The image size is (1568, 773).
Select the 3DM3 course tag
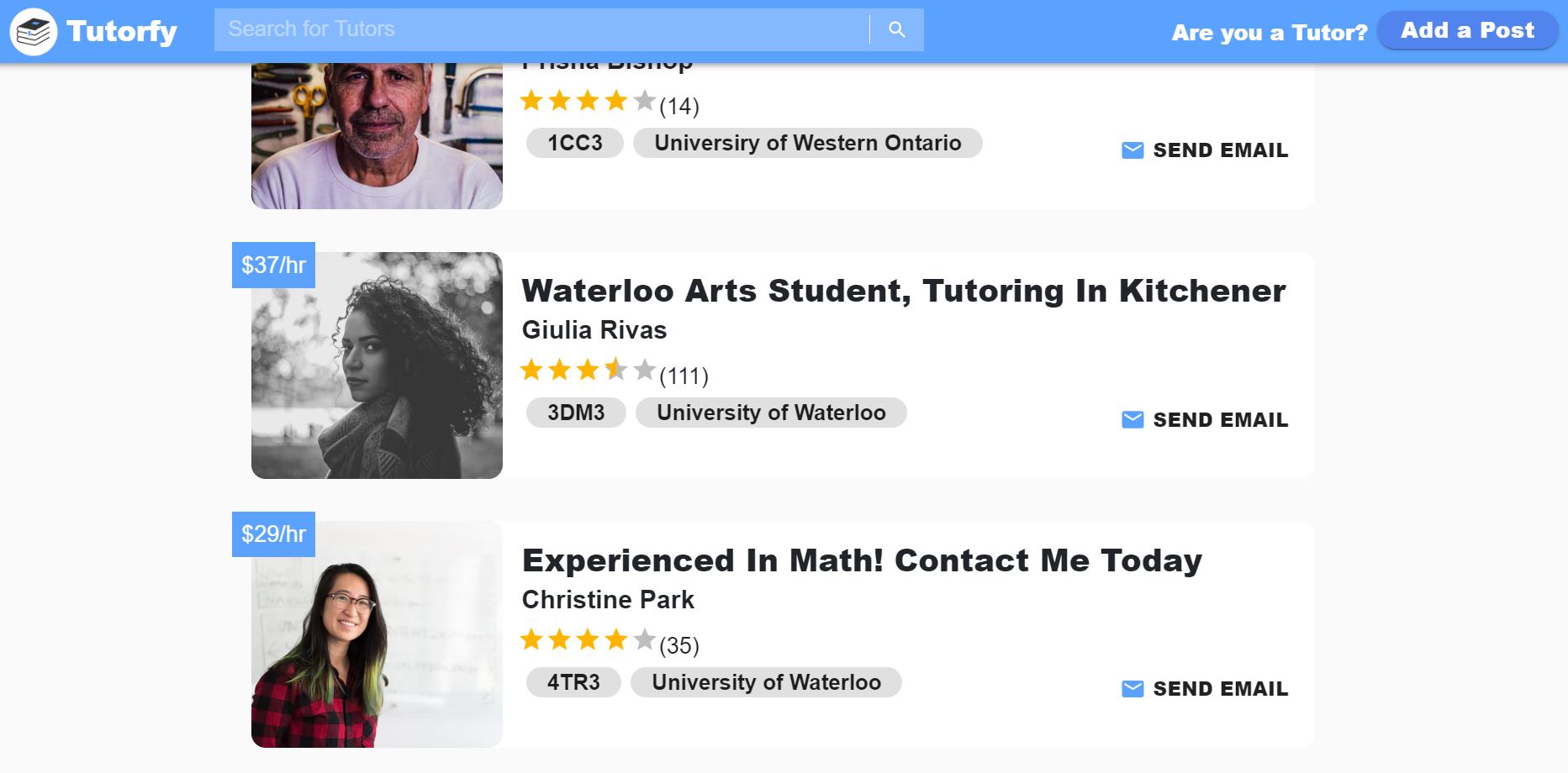(576, 413)
